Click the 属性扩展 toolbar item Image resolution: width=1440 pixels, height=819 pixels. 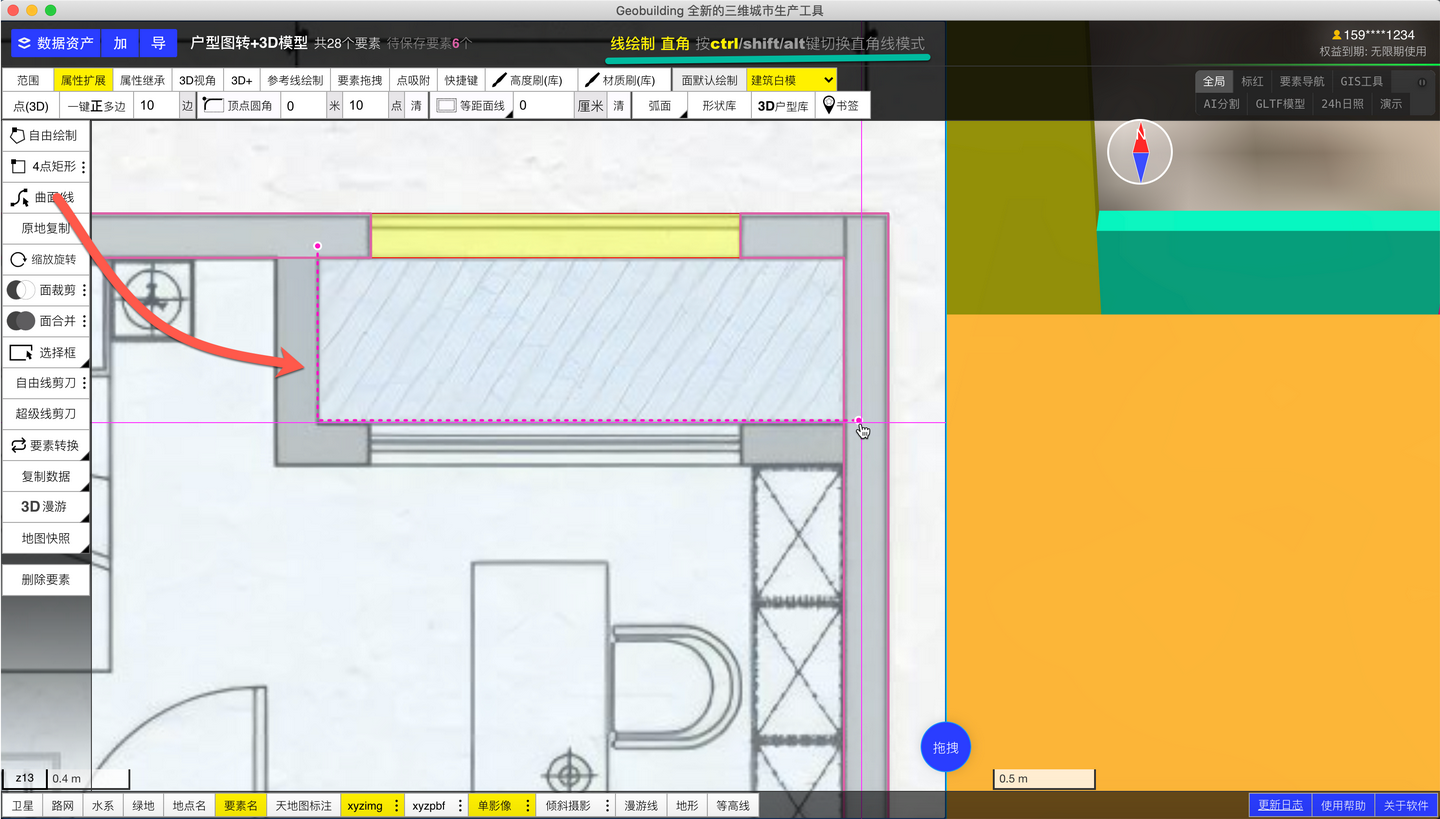pyautogui.click(x=83, y=80)
